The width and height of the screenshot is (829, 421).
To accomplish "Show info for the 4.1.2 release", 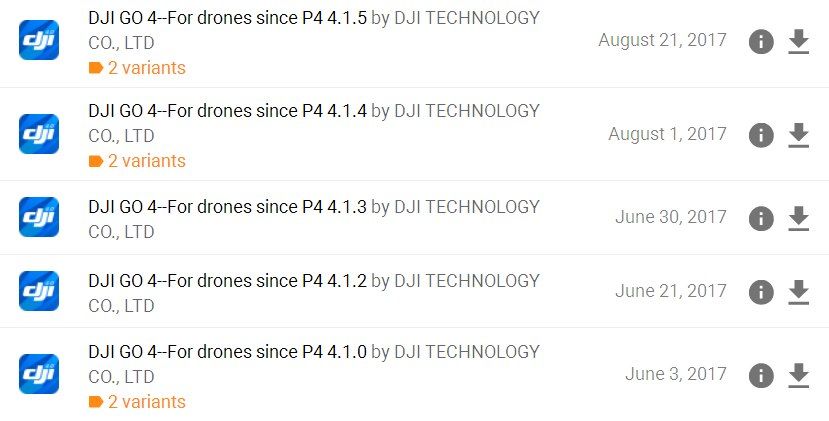I will pos(761,292).
